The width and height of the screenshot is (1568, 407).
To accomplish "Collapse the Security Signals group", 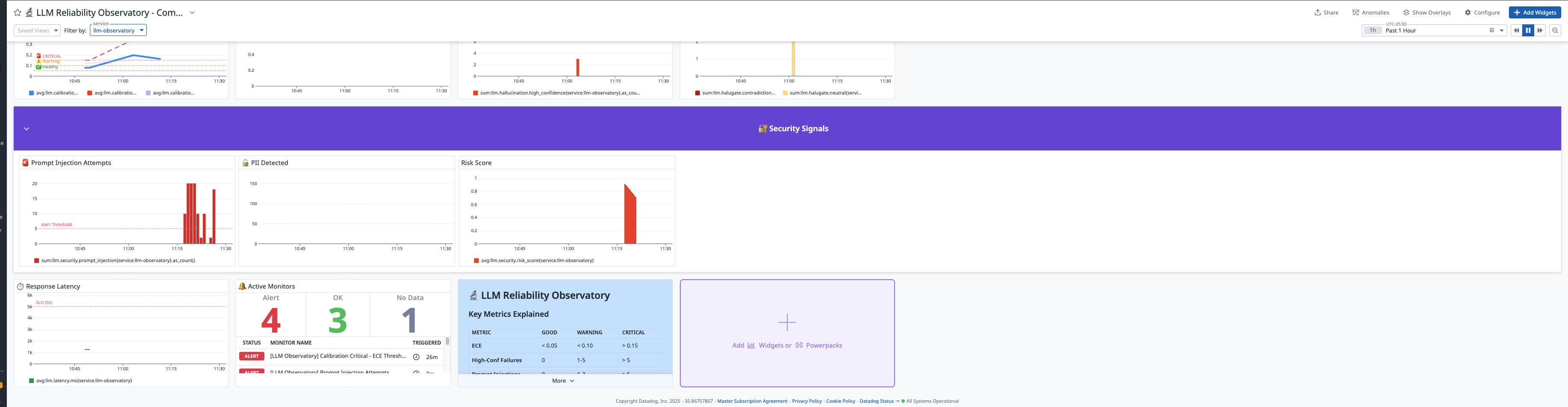I will point(26,129).
